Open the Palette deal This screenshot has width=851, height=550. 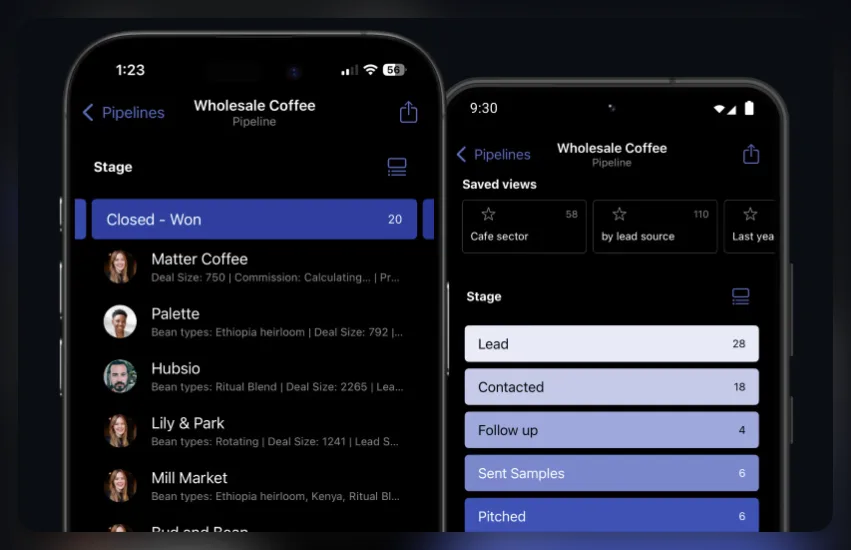pyautogui.click(x=252, y=322)
